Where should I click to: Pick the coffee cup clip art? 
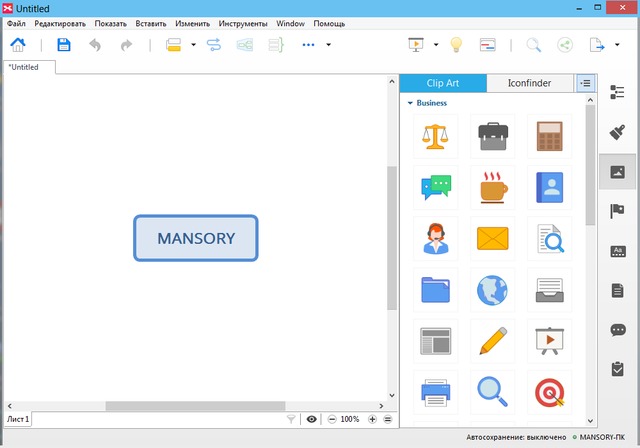click(492, 187)
